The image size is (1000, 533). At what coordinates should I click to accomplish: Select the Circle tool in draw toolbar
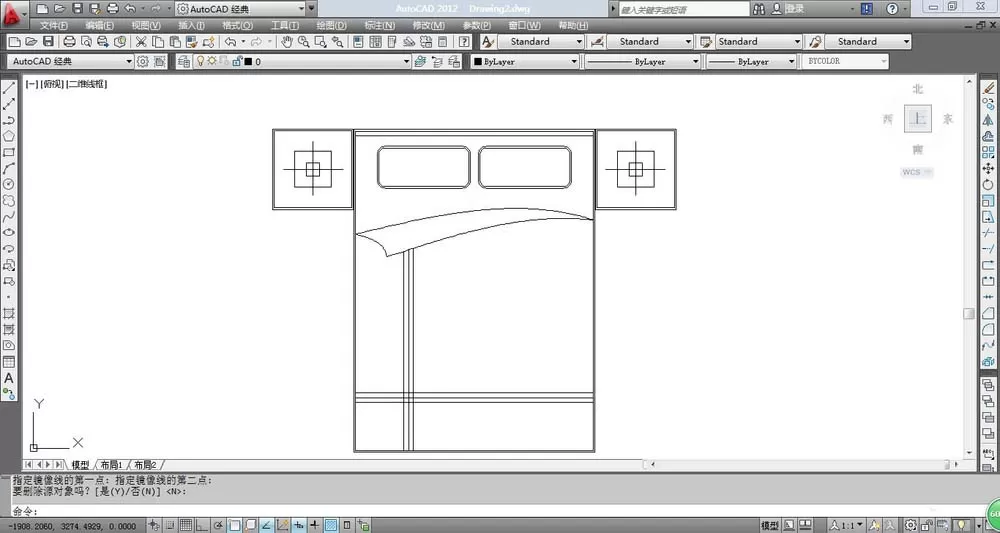click(9, 184)
